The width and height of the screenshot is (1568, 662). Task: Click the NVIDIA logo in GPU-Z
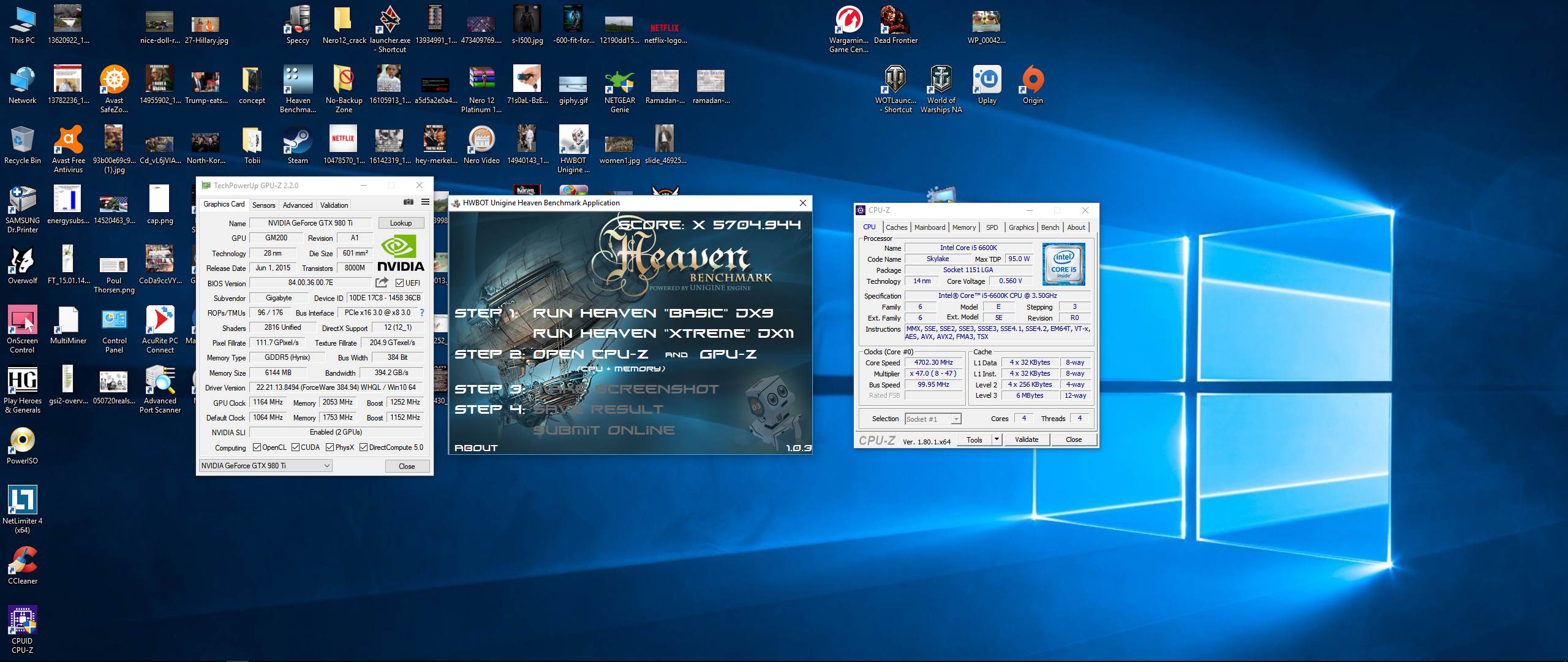(401, 253)
